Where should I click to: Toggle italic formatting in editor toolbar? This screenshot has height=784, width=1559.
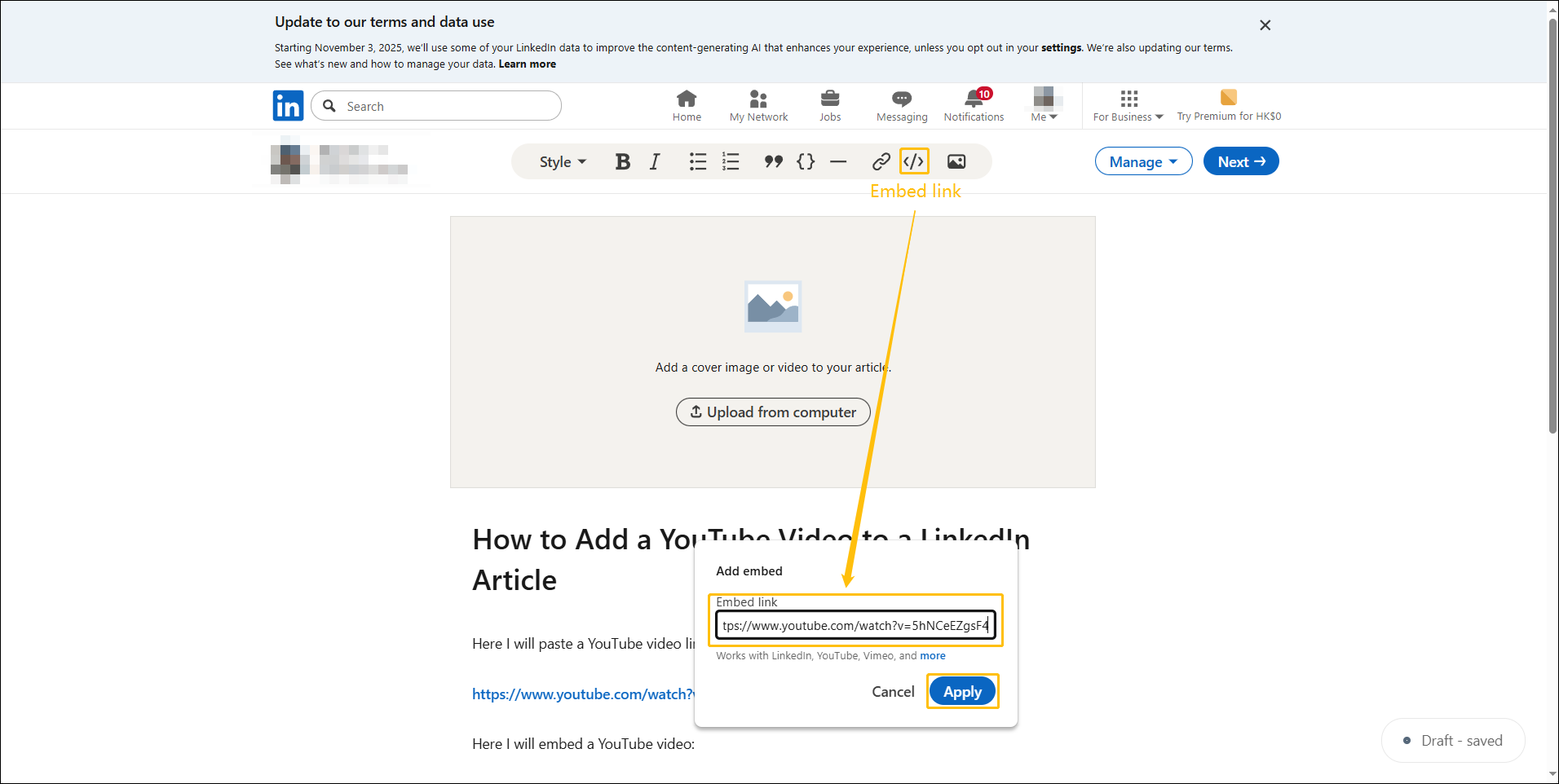pyautogui.click(x=655, y=162)
